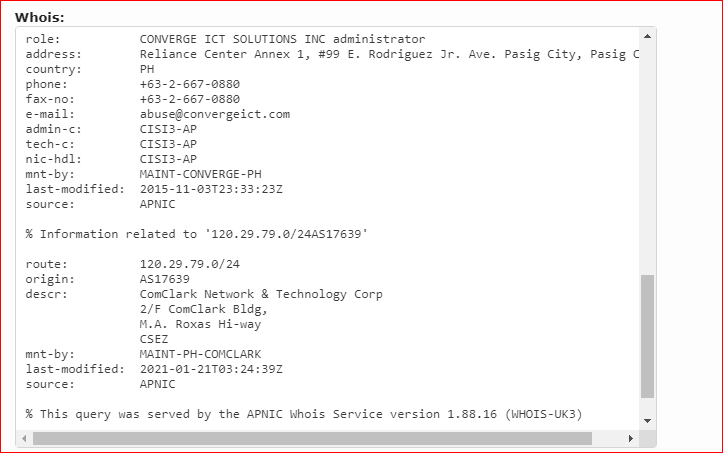The height and width of the screenshot is (453, 723).
Task: Click the phone number +63-2-667-0880
Action: (190, 84)
